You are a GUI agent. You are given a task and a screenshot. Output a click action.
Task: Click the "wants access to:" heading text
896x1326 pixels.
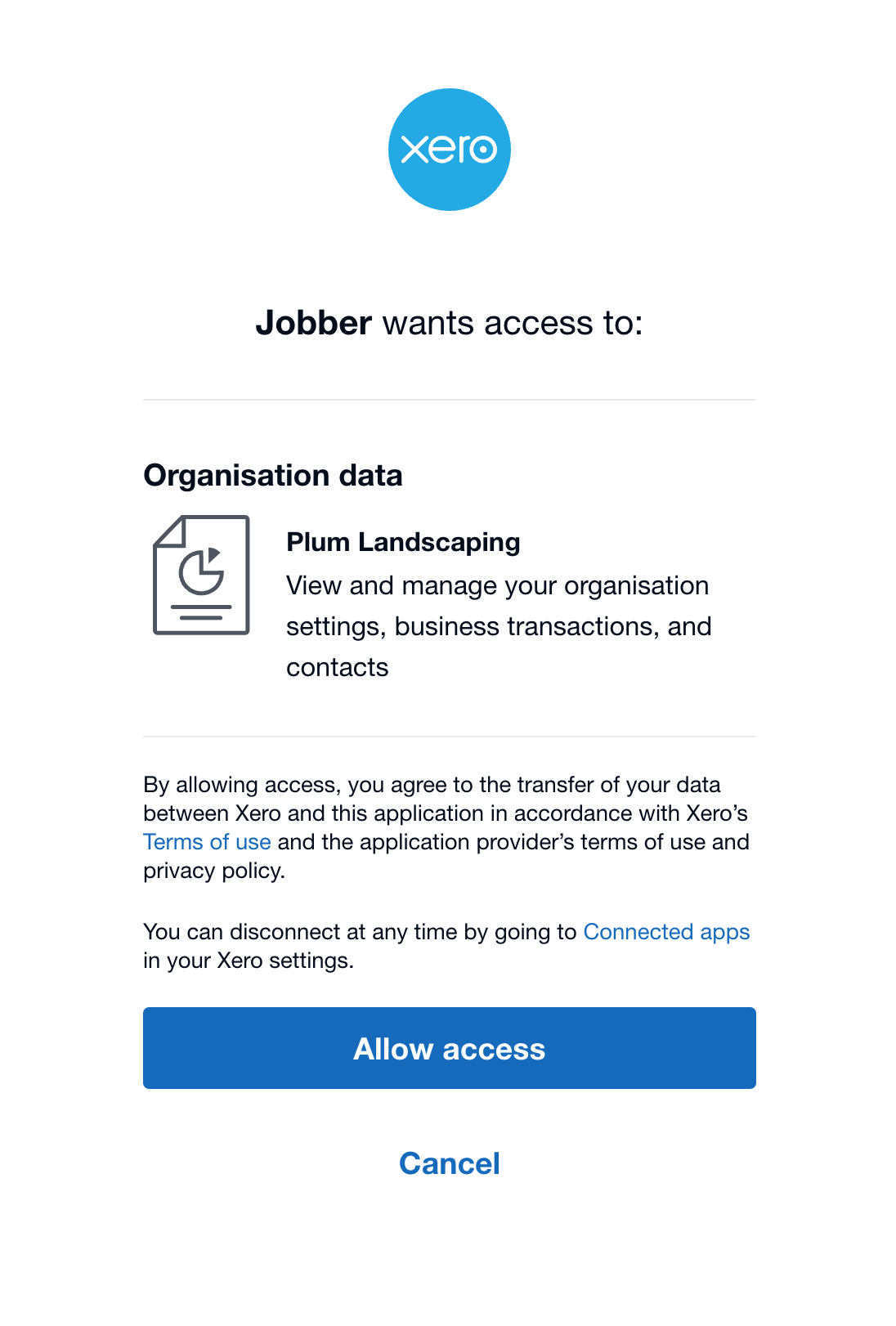[x=513, y=323]
